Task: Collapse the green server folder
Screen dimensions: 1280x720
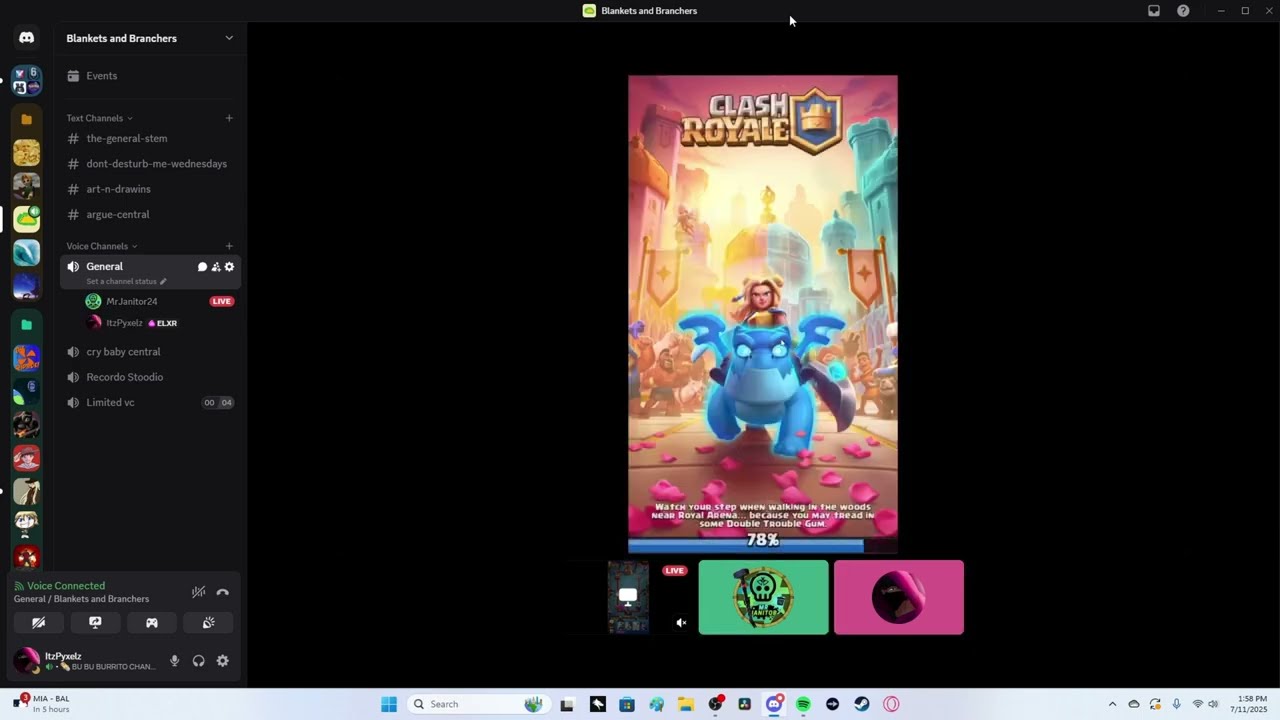Action: [x=27, y=325]
